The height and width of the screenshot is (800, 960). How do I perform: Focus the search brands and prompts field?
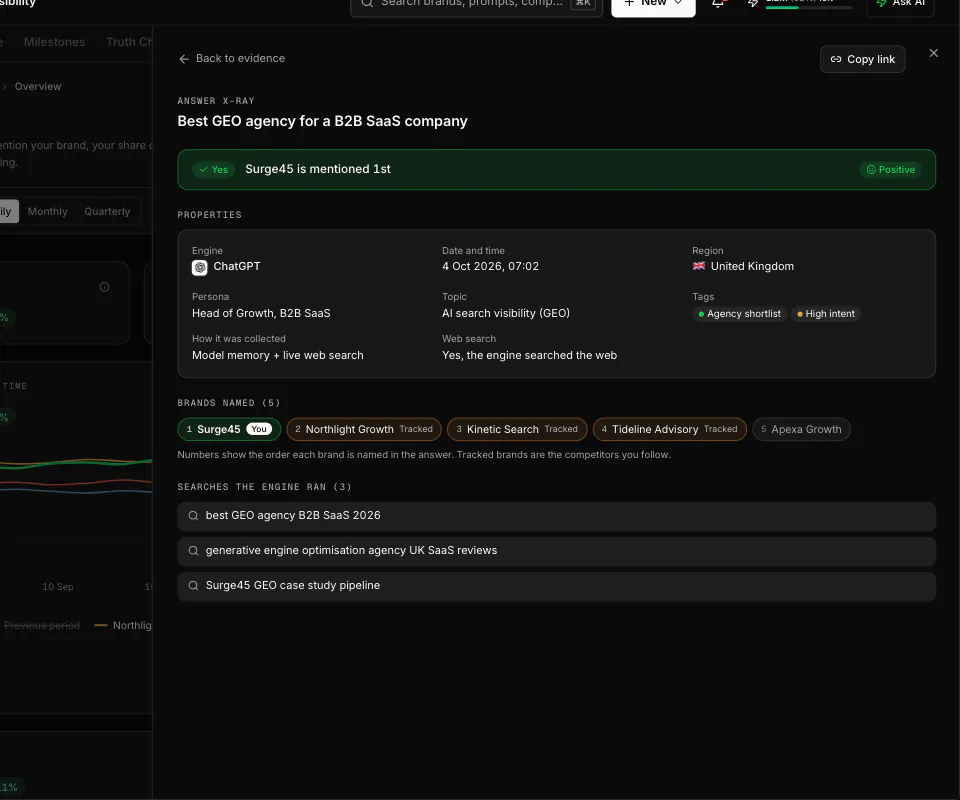(476, 5)
